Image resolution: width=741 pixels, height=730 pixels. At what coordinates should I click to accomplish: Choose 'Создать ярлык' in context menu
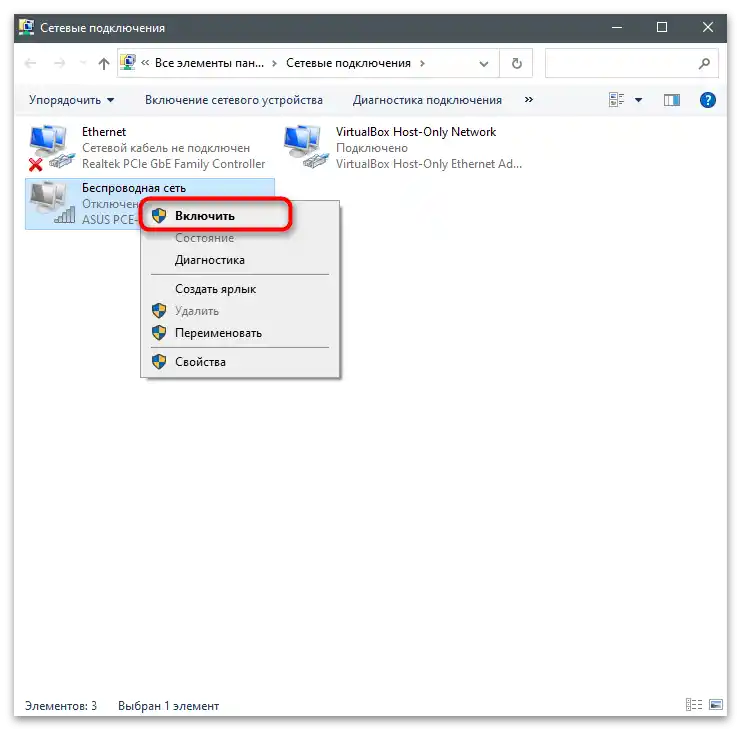tap(240, 289)
